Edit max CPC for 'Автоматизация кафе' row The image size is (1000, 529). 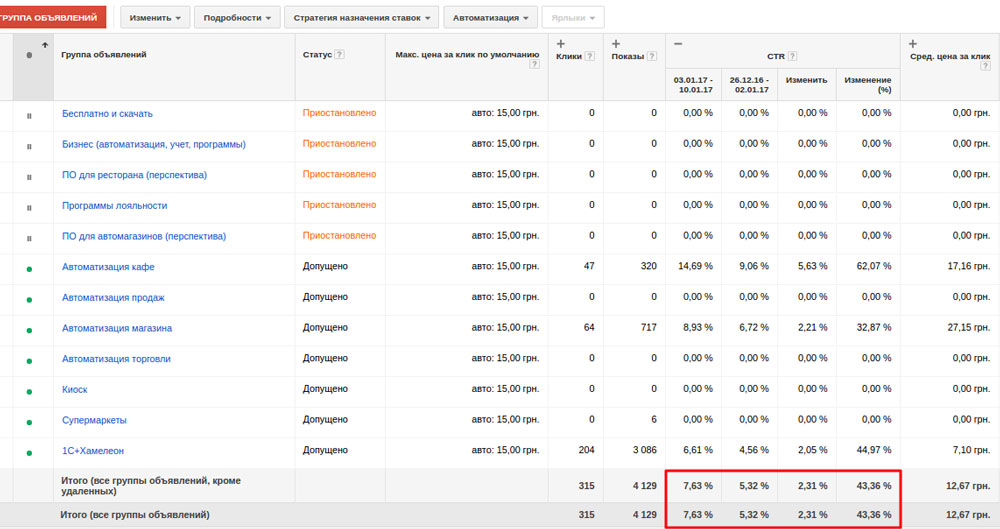[x=505, y=266]
